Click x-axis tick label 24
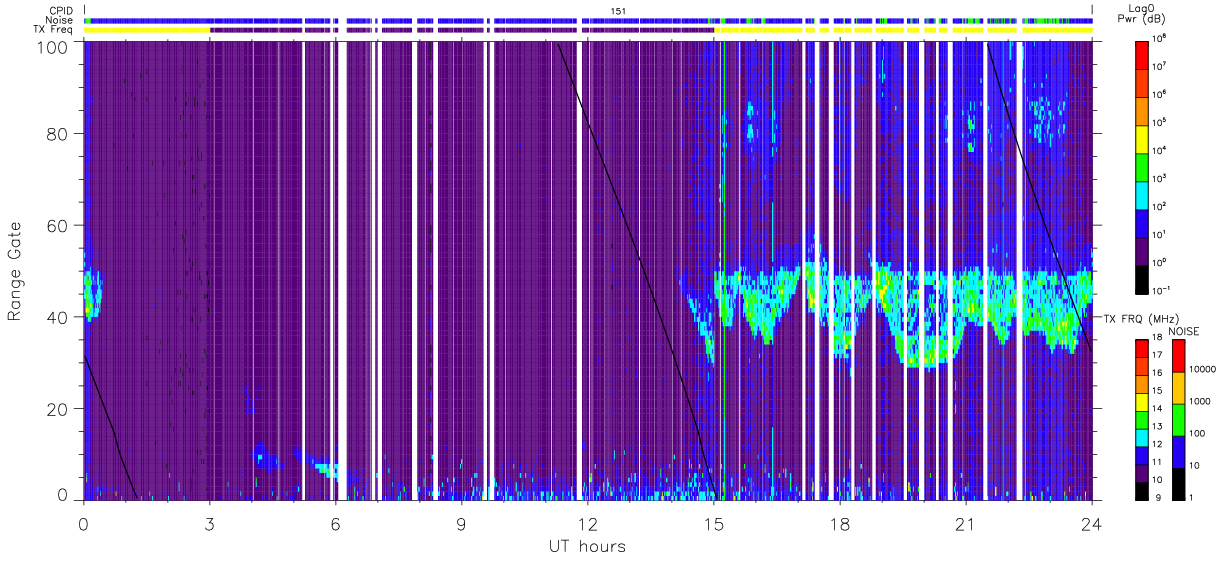 1091,524
